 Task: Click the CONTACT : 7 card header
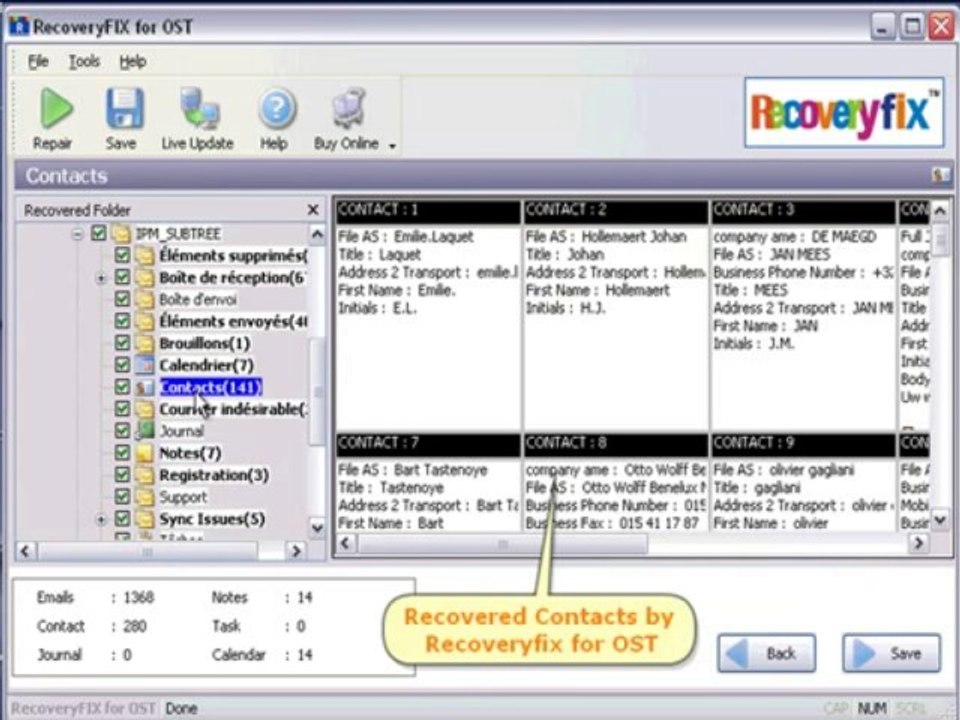tap(428, 444)
